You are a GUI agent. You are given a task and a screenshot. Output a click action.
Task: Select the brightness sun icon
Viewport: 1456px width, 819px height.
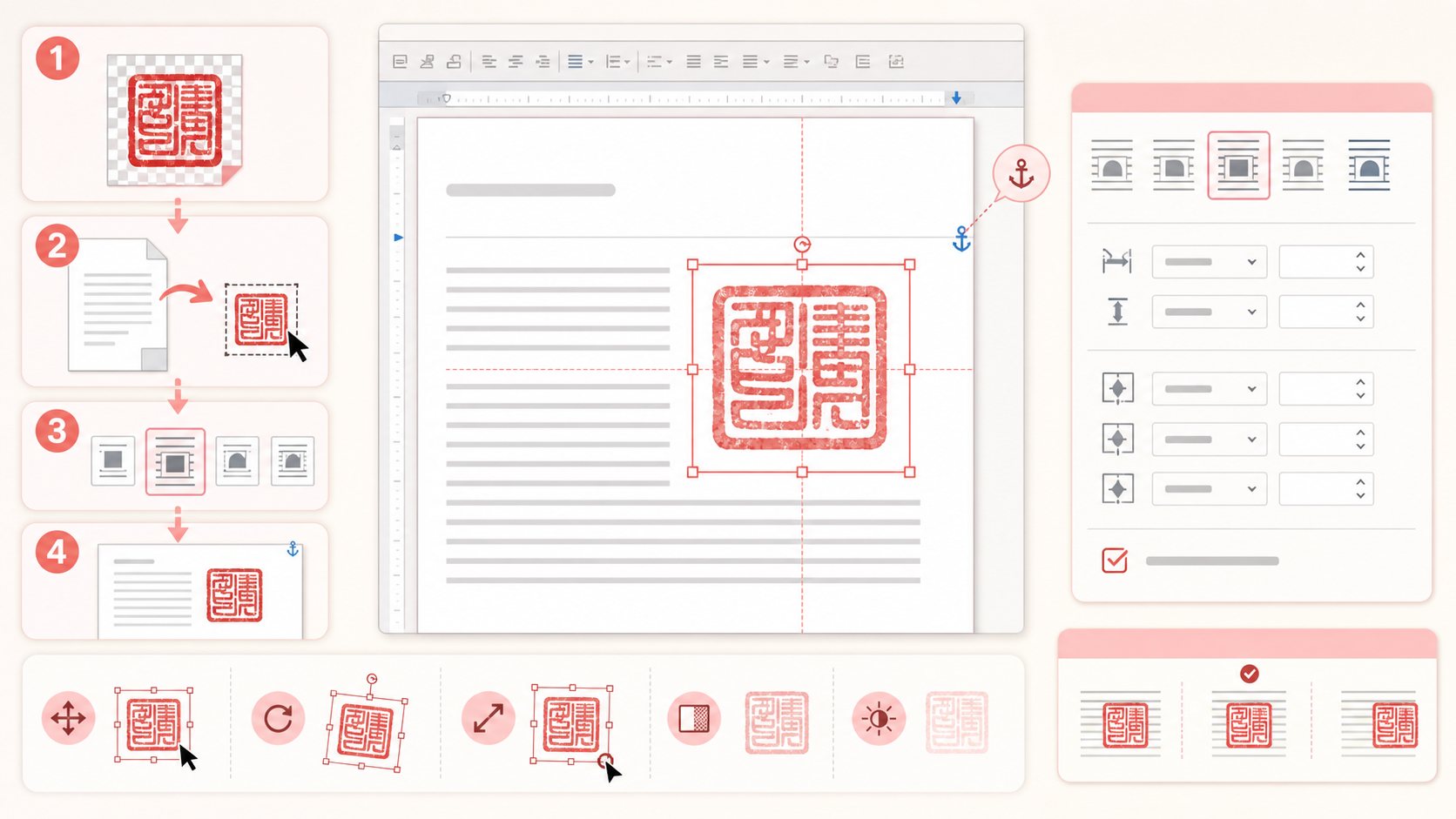pos(879,719)
